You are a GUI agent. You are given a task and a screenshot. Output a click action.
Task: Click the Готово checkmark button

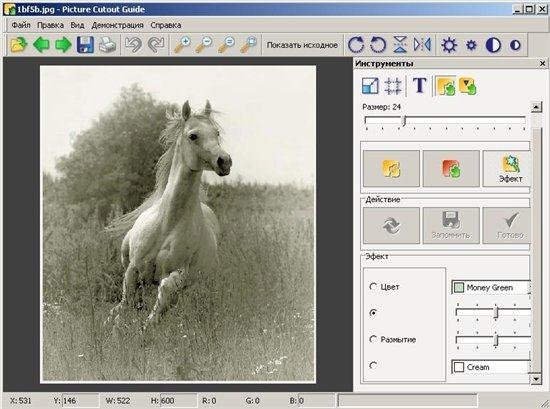(507, 225)
